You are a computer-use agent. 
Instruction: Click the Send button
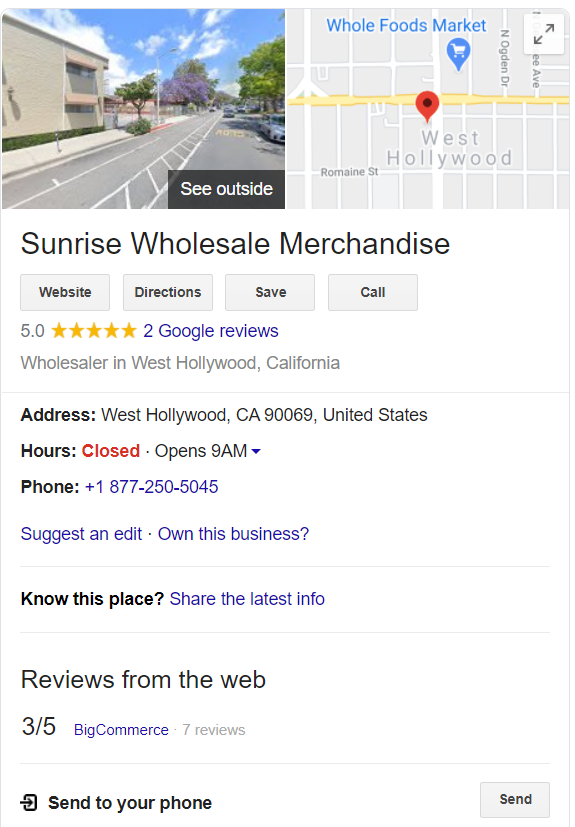(x=515, y=800)
